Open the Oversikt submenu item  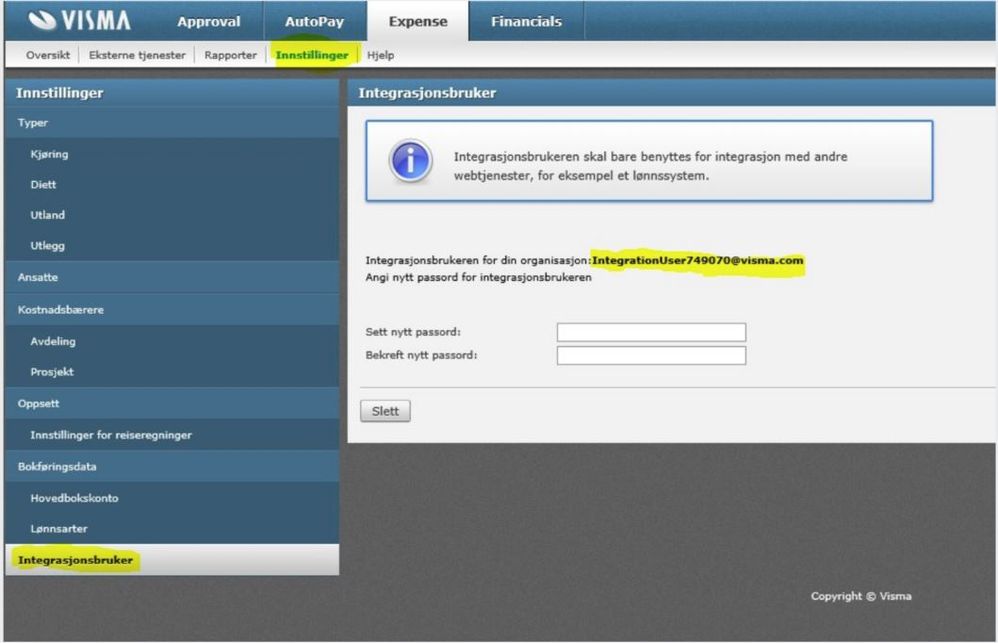tap(48, 55)
